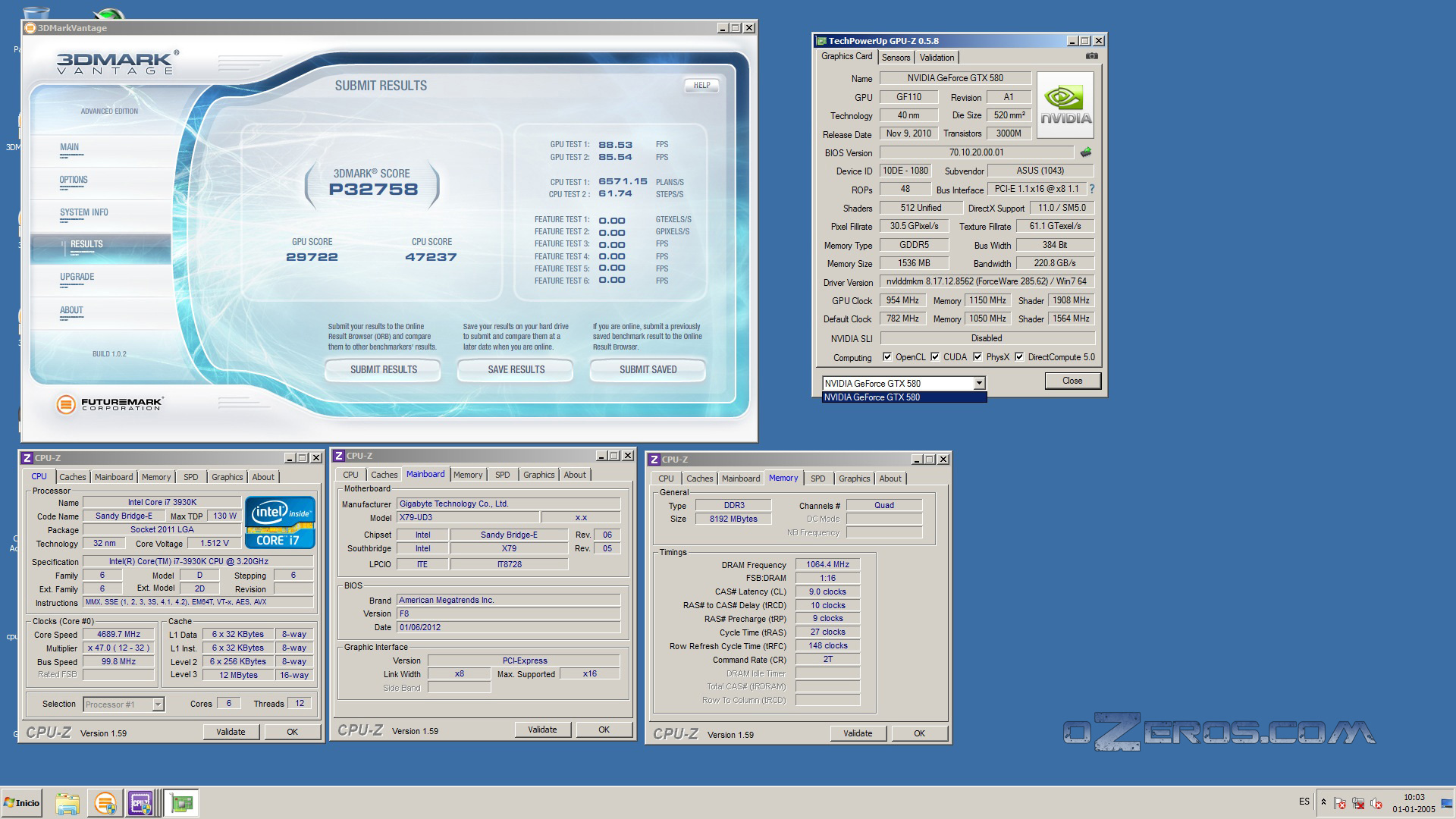Open SPD tab in CPU-Z Mainboard window

[502, 475]
